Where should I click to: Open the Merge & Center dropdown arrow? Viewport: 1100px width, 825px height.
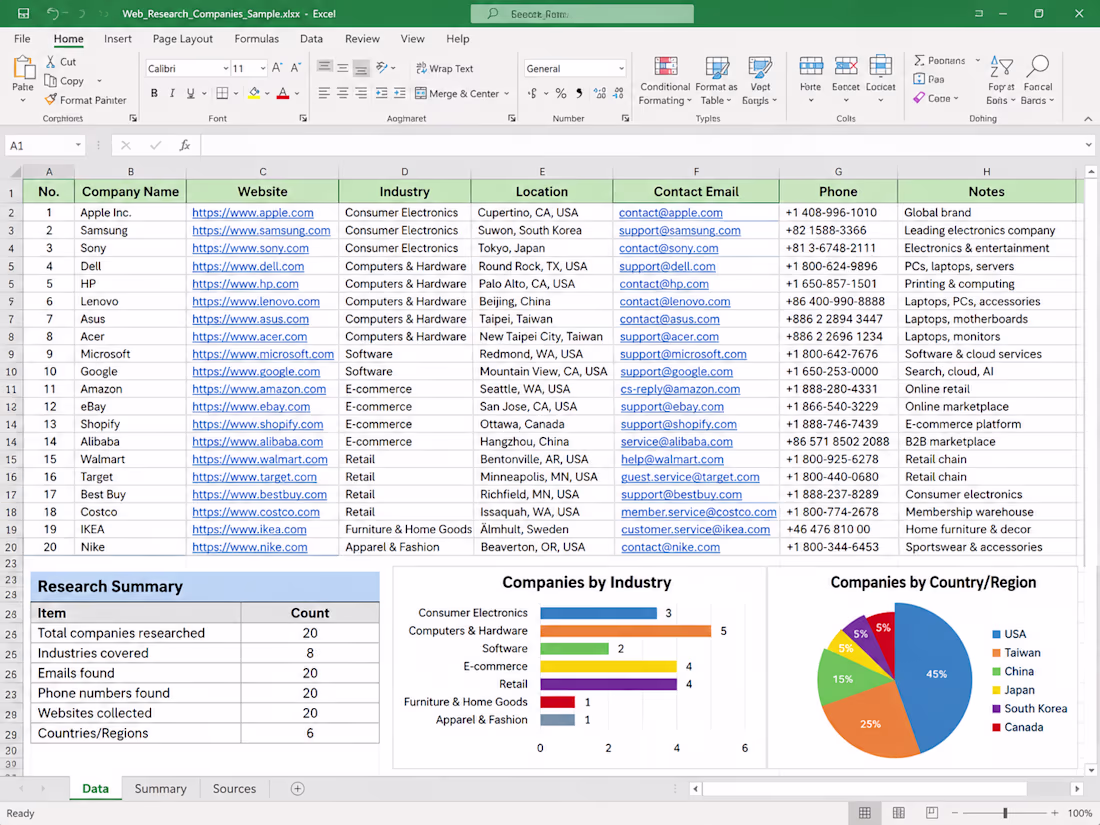point(507,93)
